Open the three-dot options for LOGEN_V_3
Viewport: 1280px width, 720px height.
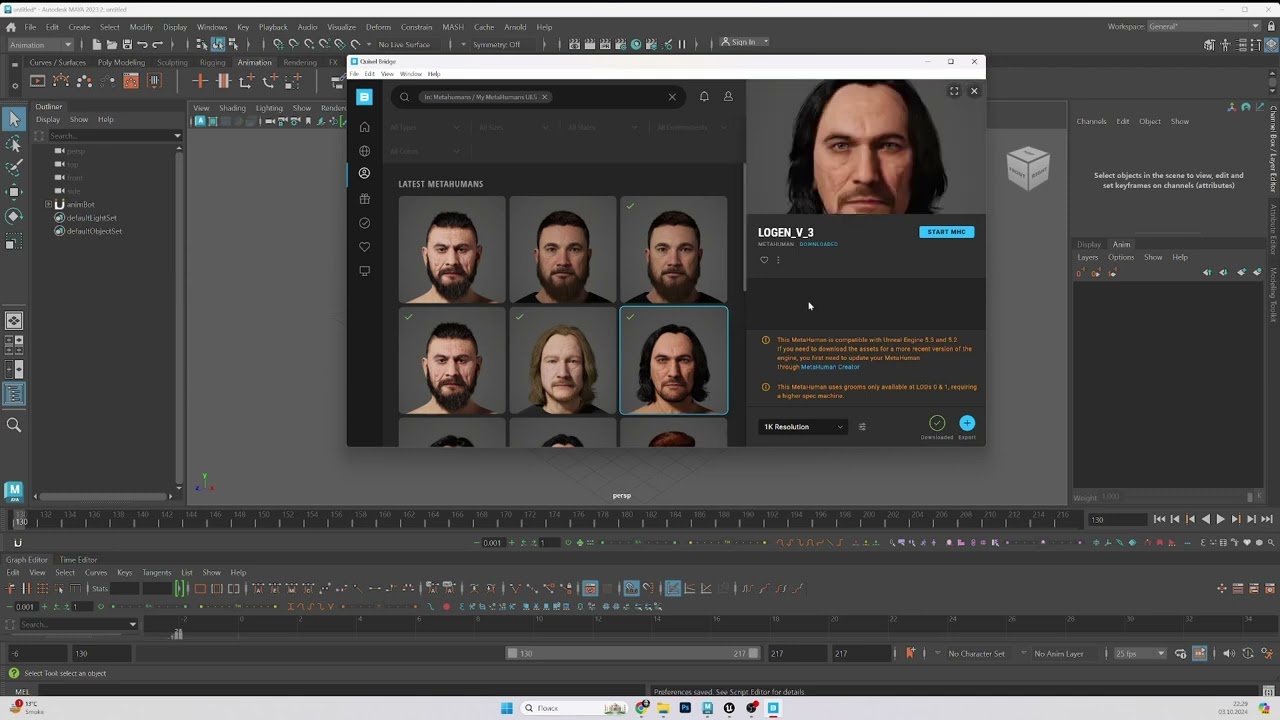click(x=778, y=260)
